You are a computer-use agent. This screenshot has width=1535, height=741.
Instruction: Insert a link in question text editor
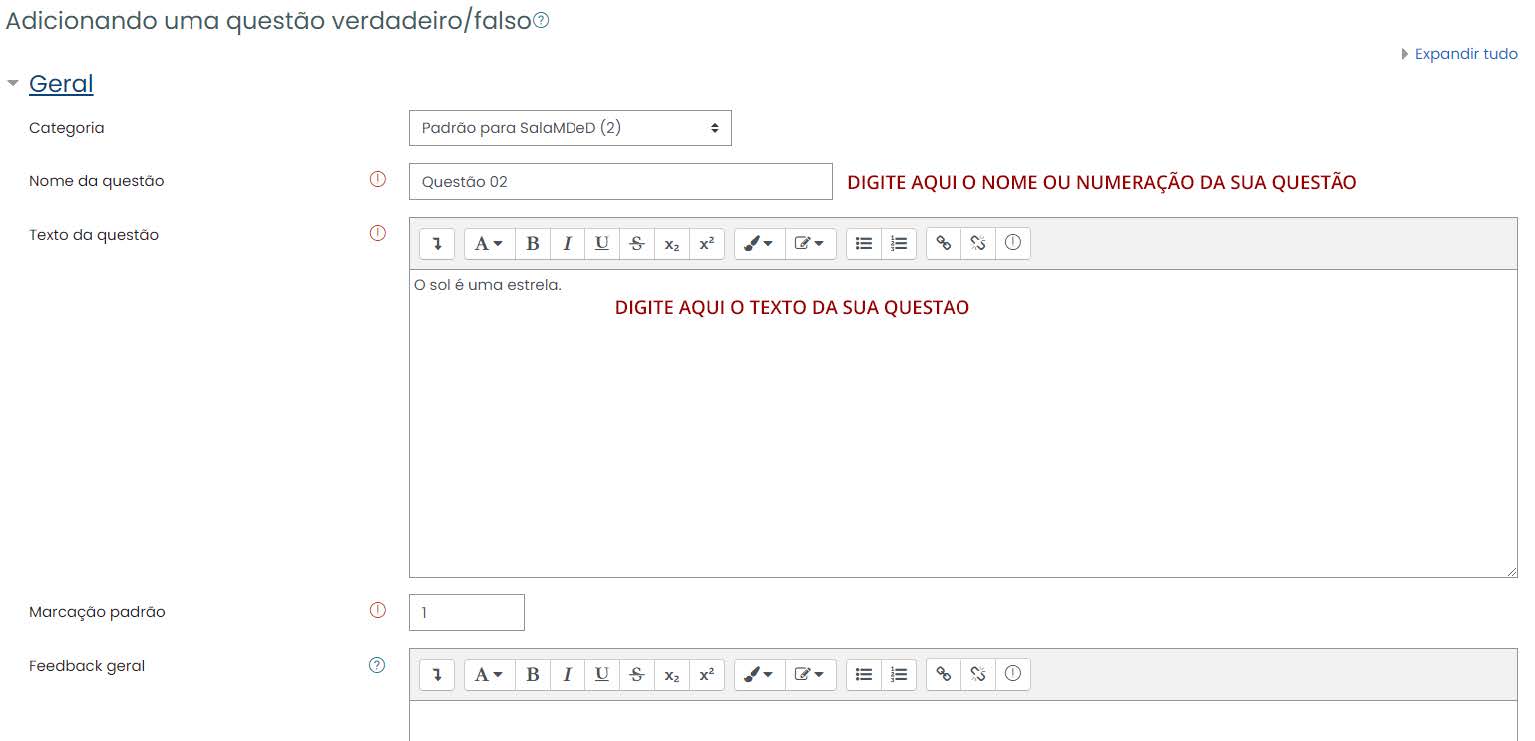942,243
